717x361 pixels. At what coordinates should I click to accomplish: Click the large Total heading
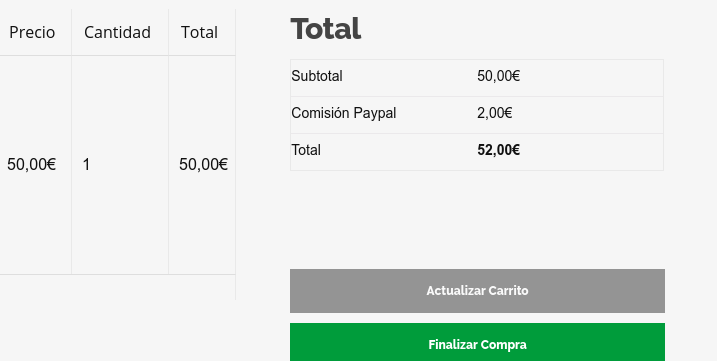tap(326, 28)
